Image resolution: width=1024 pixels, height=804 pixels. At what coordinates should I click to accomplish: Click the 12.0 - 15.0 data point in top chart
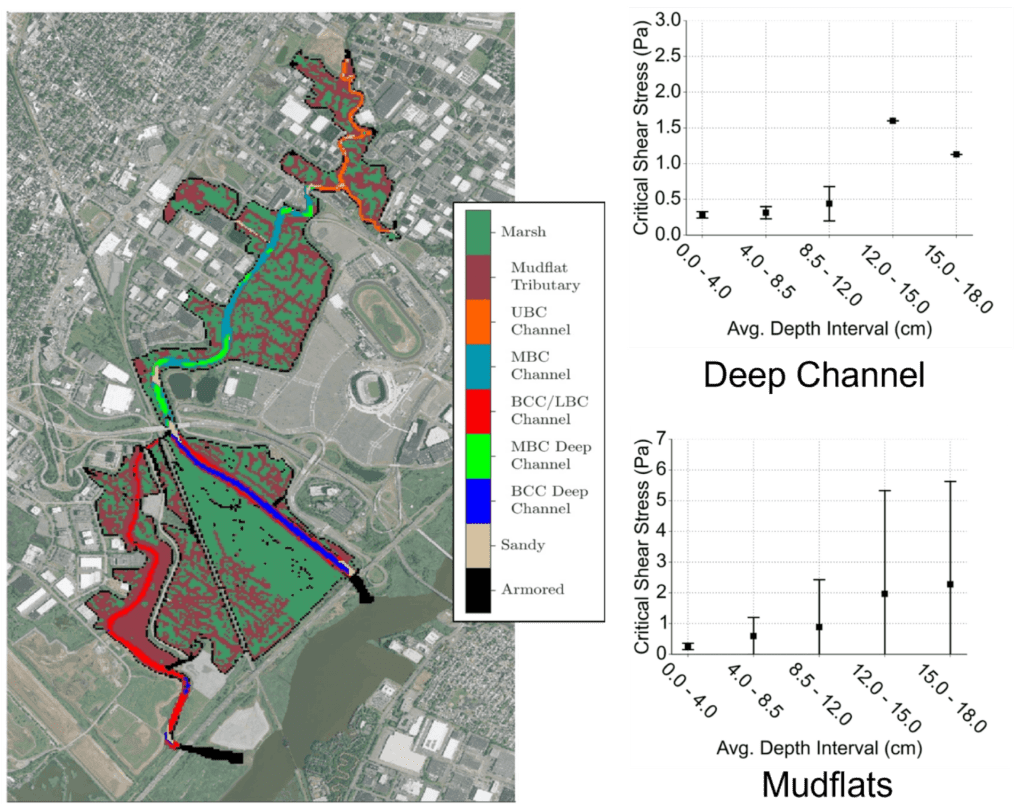tap(892, 120)
